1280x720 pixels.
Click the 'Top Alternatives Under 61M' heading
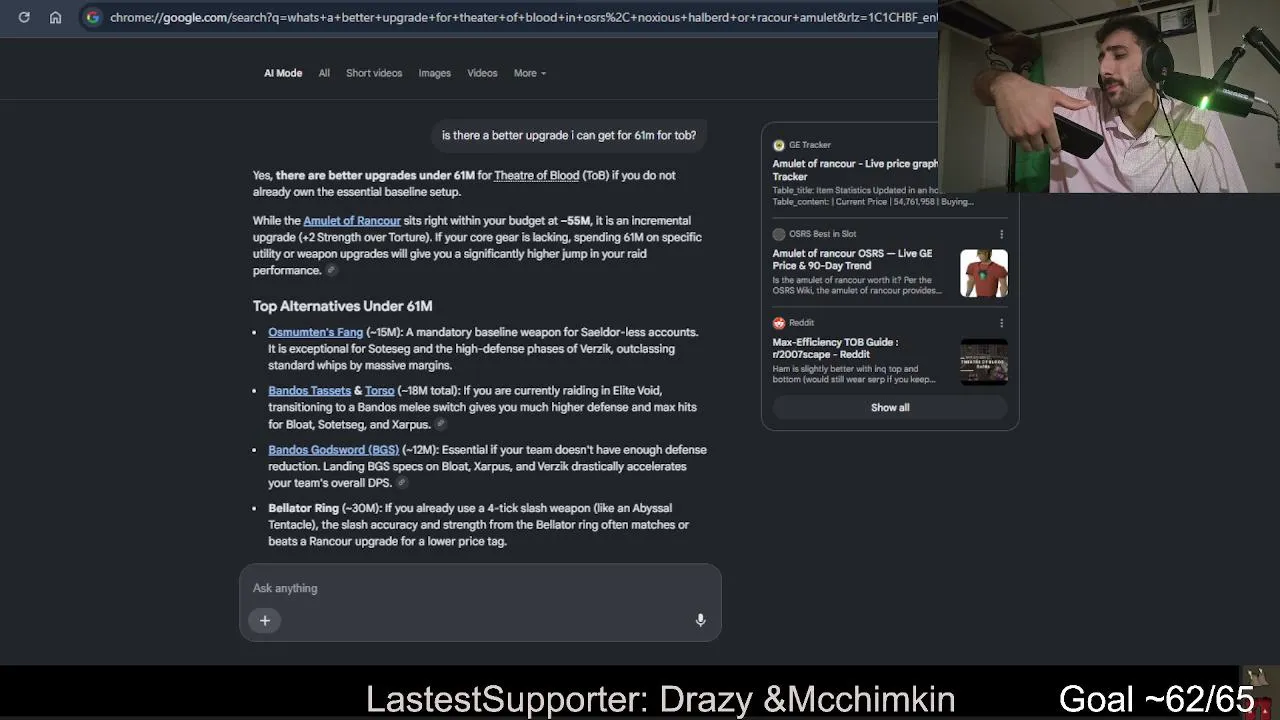click(342, 306)
